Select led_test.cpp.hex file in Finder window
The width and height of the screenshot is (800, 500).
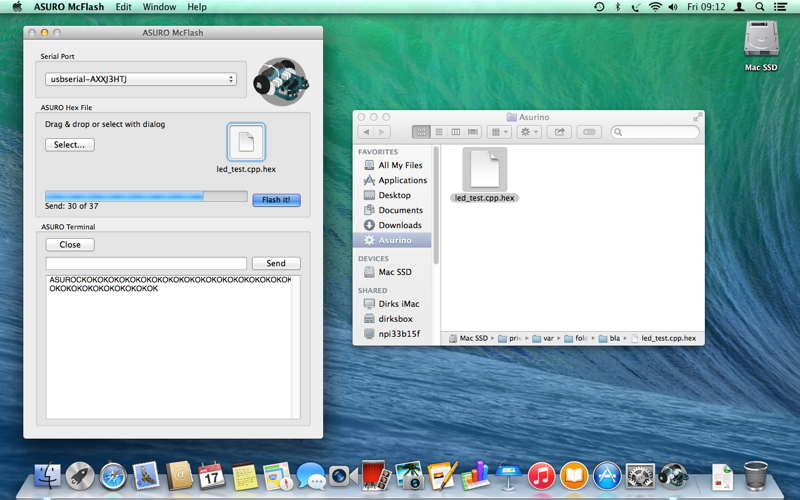(484, 175)
